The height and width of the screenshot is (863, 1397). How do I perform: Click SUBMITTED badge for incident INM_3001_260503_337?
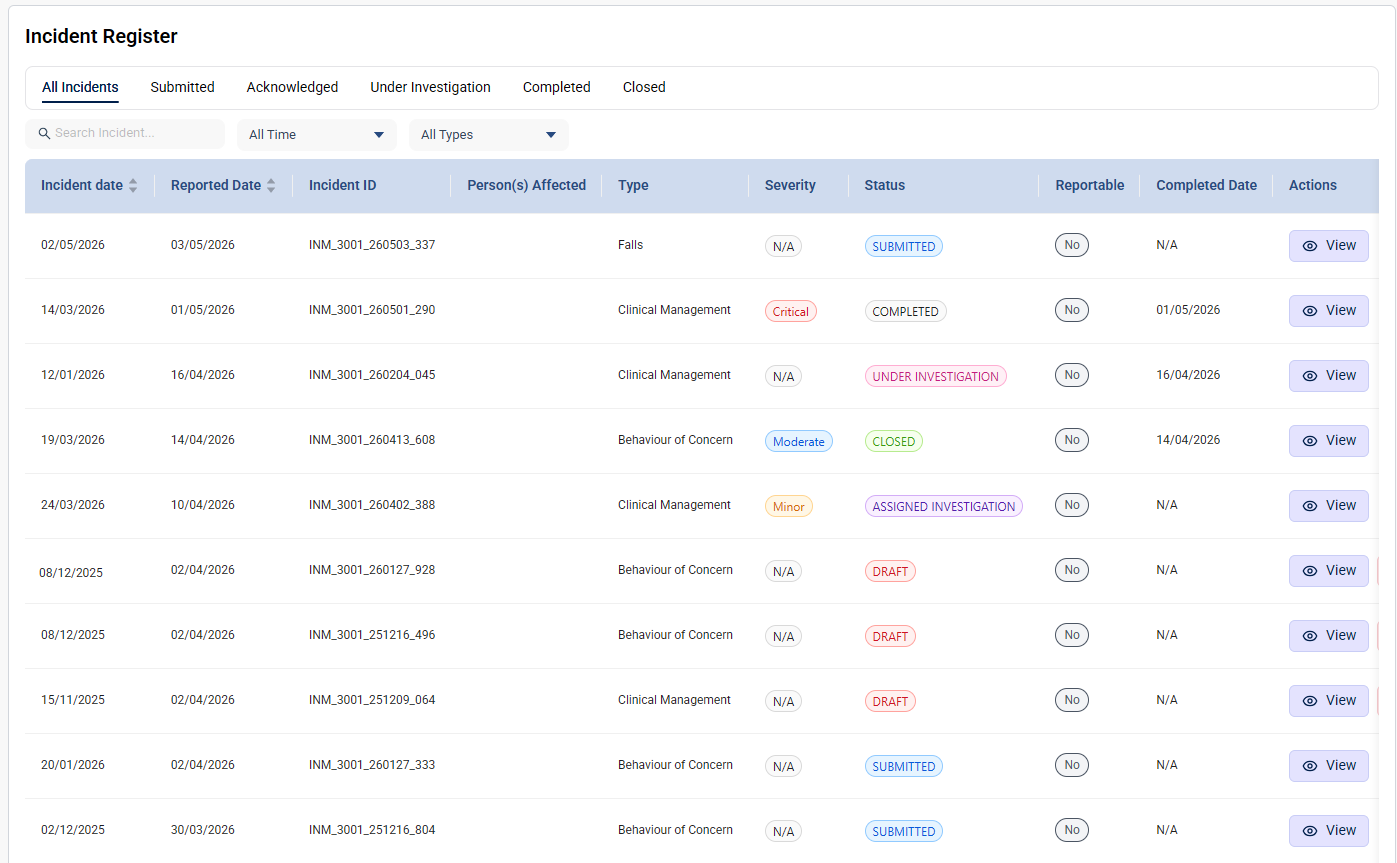tap(904, 246)
